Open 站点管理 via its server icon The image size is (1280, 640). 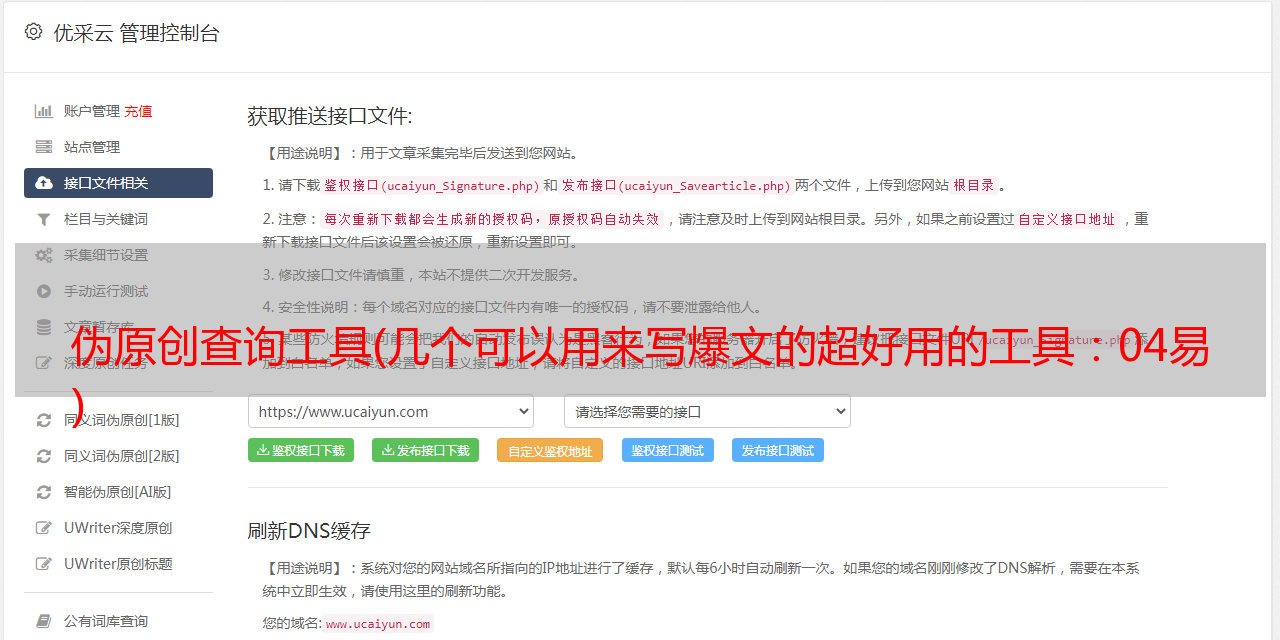tap(43, 147)
